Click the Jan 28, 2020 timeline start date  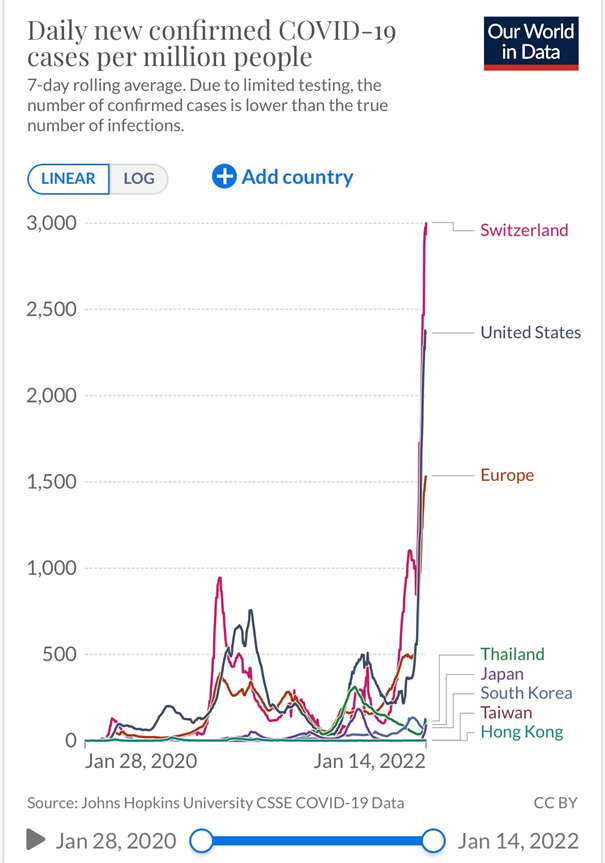(116, 840)
